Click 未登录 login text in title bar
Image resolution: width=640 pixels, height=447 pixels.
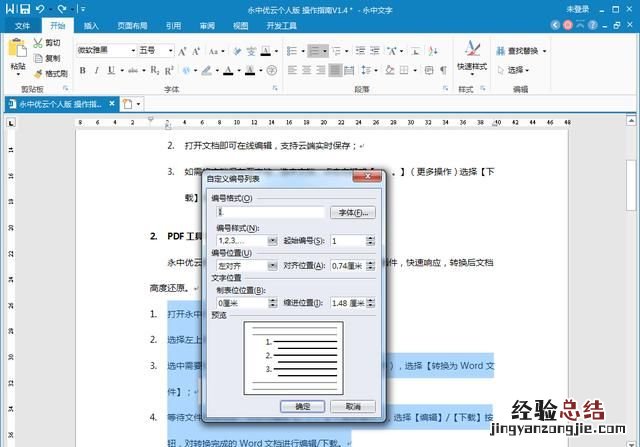pyautogui.click(x=577, y=9)
